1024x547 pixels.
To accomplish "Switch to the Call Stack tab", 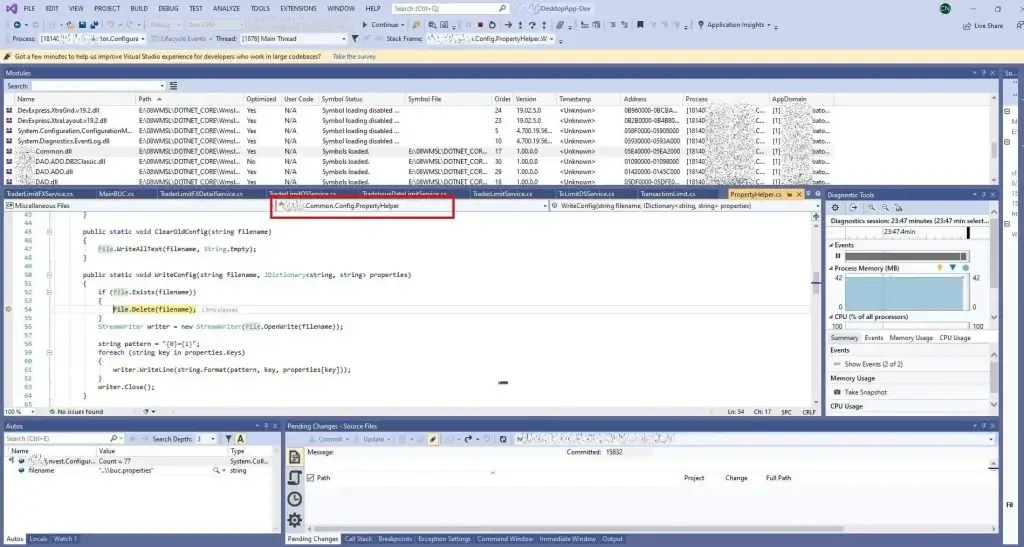I will click(358, 539).
